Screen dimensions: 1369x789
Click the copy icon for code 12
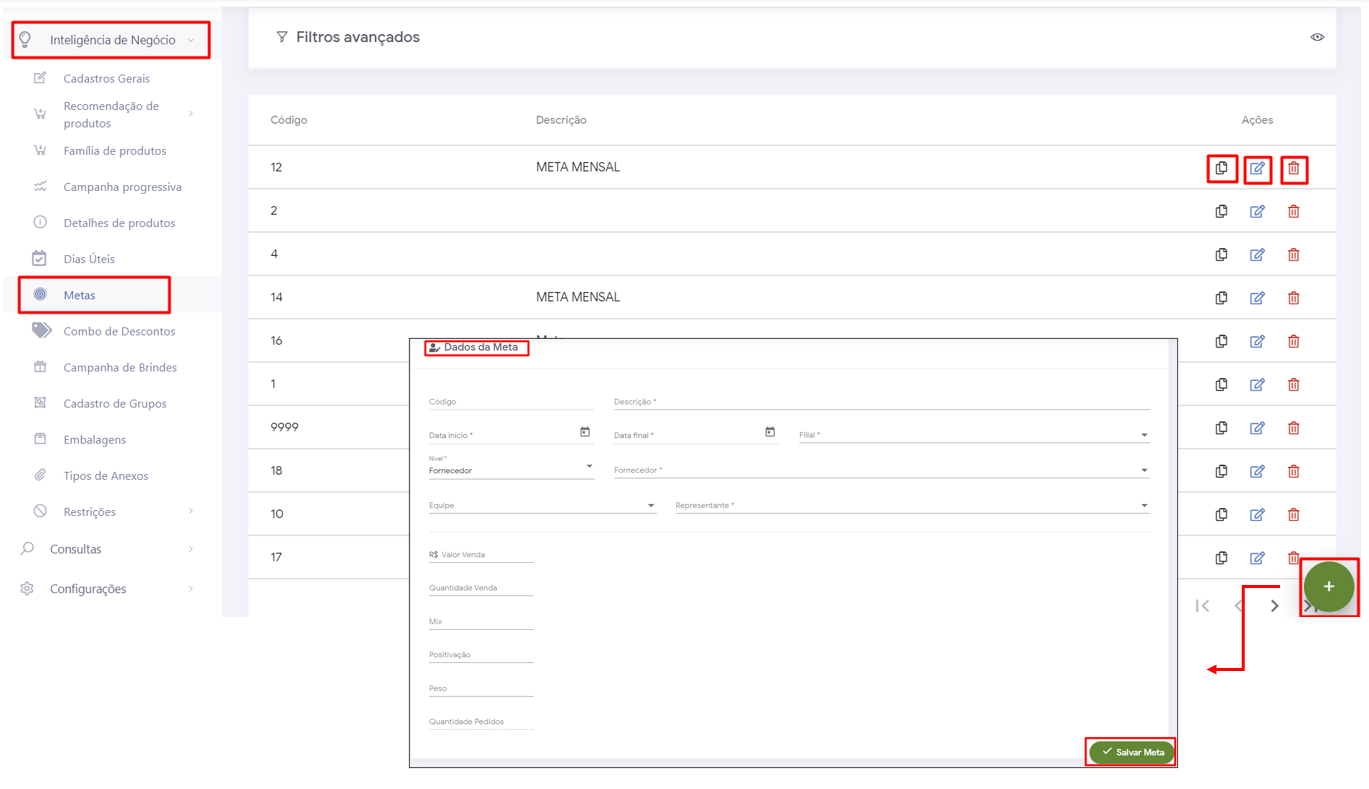point(1221,168)
